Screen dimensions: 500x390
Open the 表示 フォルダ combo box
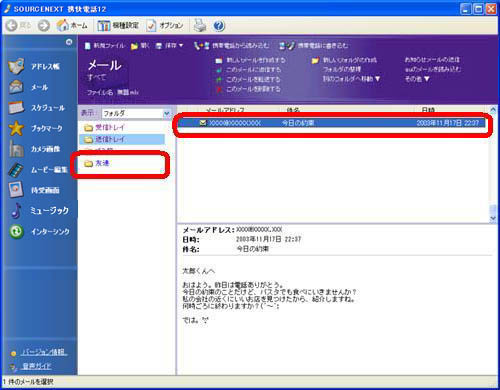pyautogui.click(x=137, y=114)
